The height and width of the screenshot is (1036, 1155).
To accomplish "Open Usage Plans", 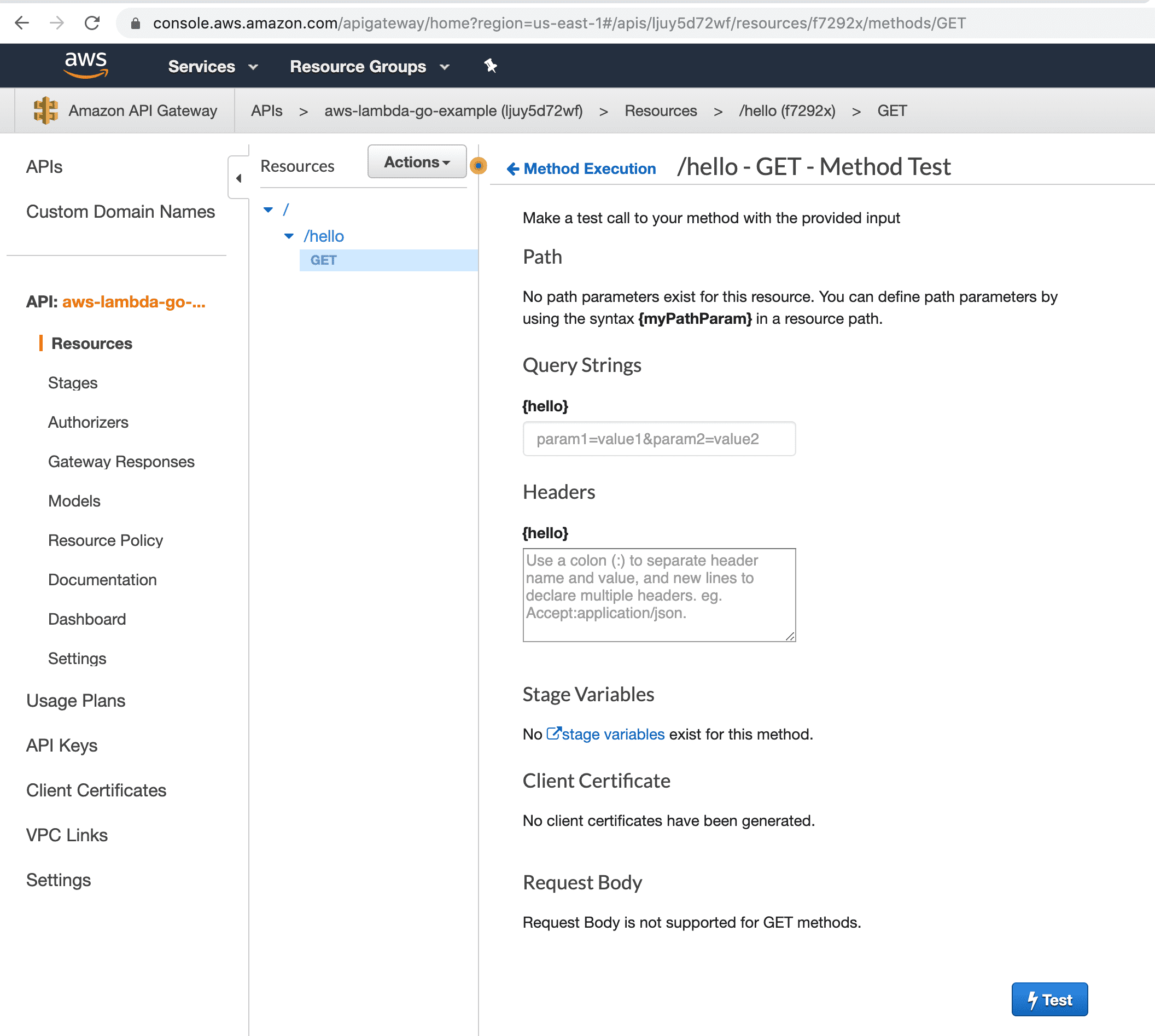I will coord(75,700).
